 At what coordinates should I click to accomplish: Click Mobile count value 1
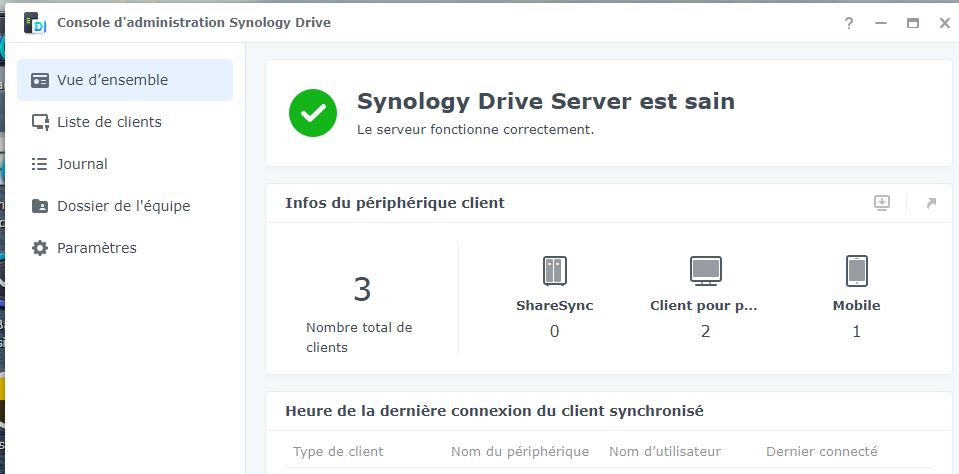[x=856, y=331]
